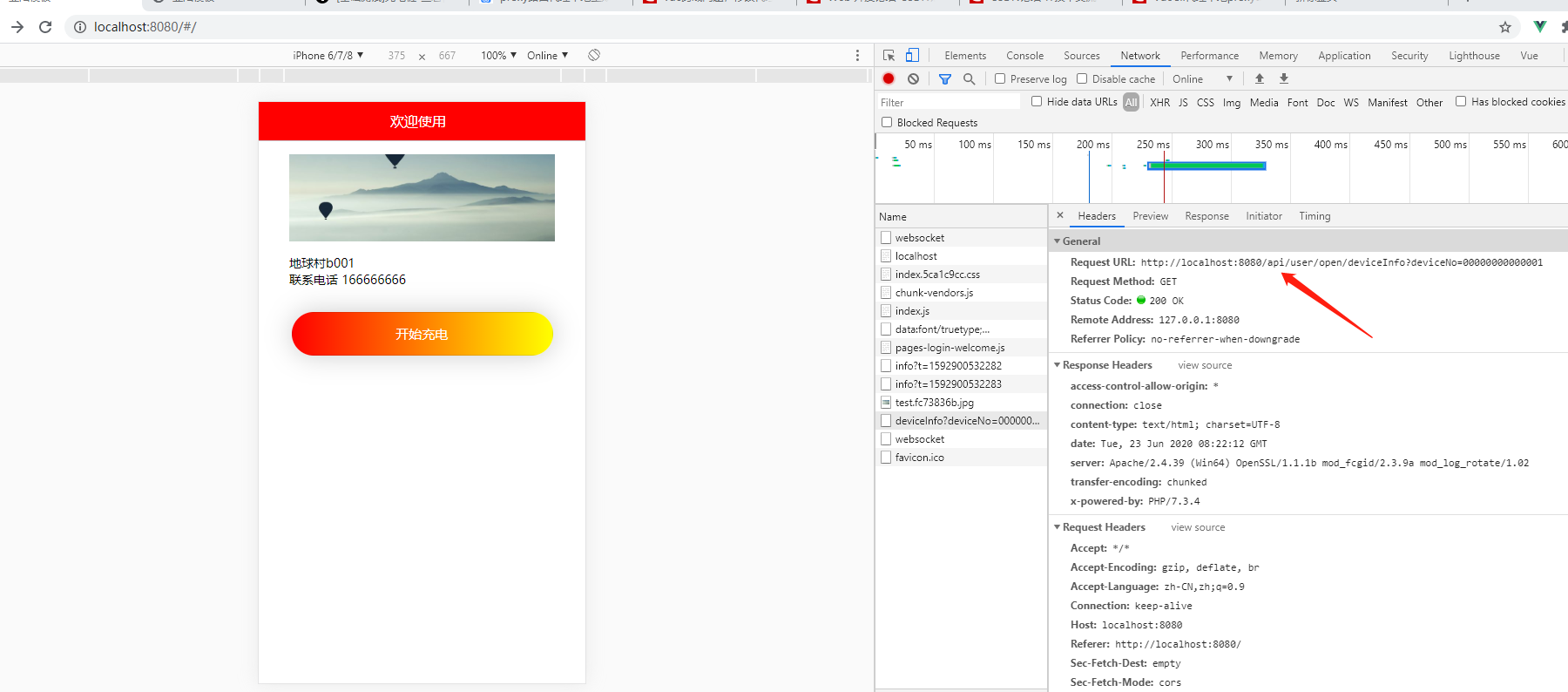Image resolution: width=1568 pixels, height=692 pixels.
Task: Click the browser address bar URL
Action: coord(145,27)
